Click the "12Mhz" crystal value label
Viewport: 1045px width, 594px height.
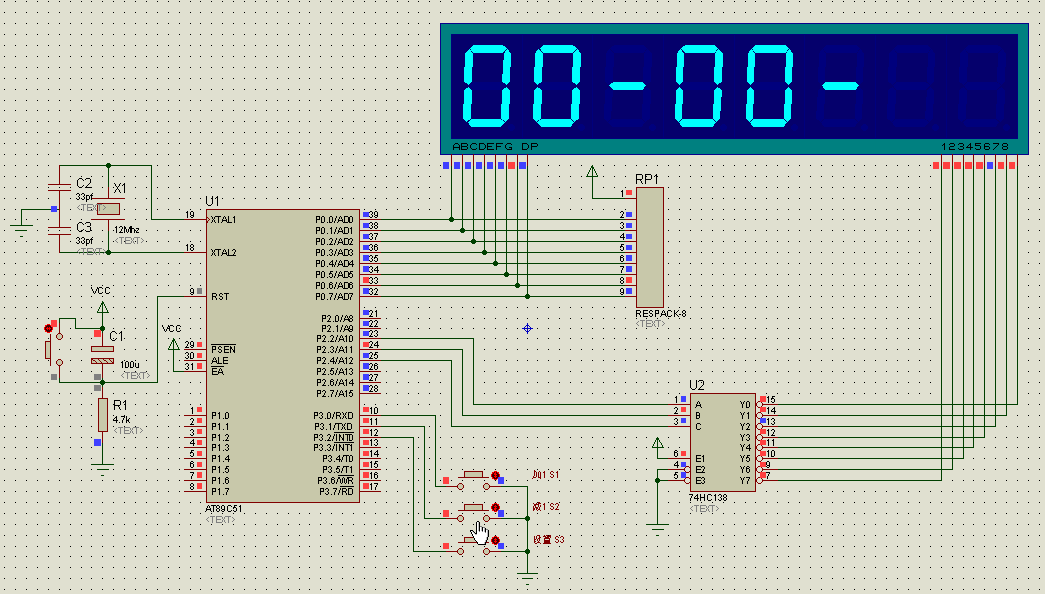(126, 230)
